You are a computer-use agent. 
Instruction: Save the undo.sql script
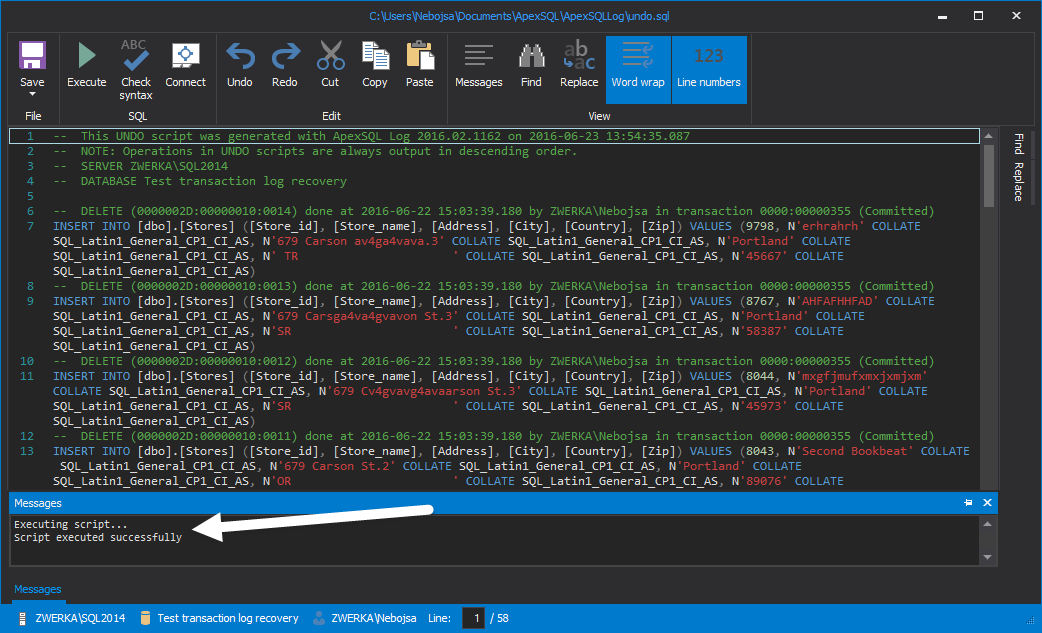(32, 64)
